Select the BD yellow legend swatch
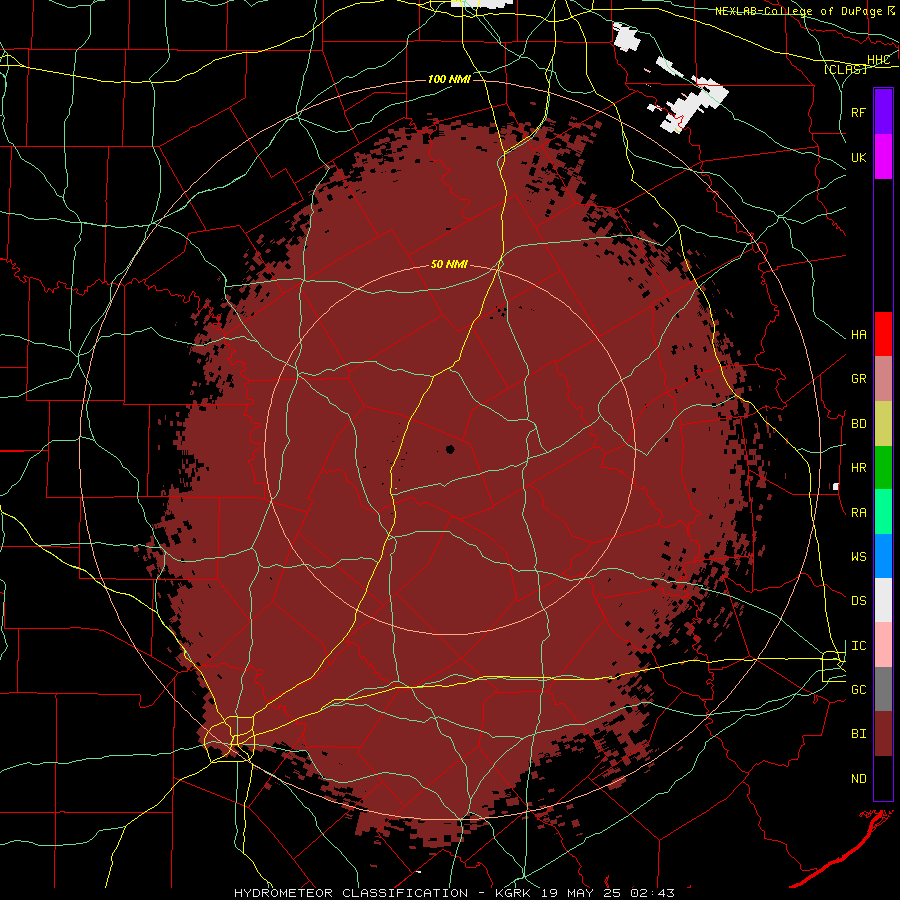900x900 pixels. point(883,424)
